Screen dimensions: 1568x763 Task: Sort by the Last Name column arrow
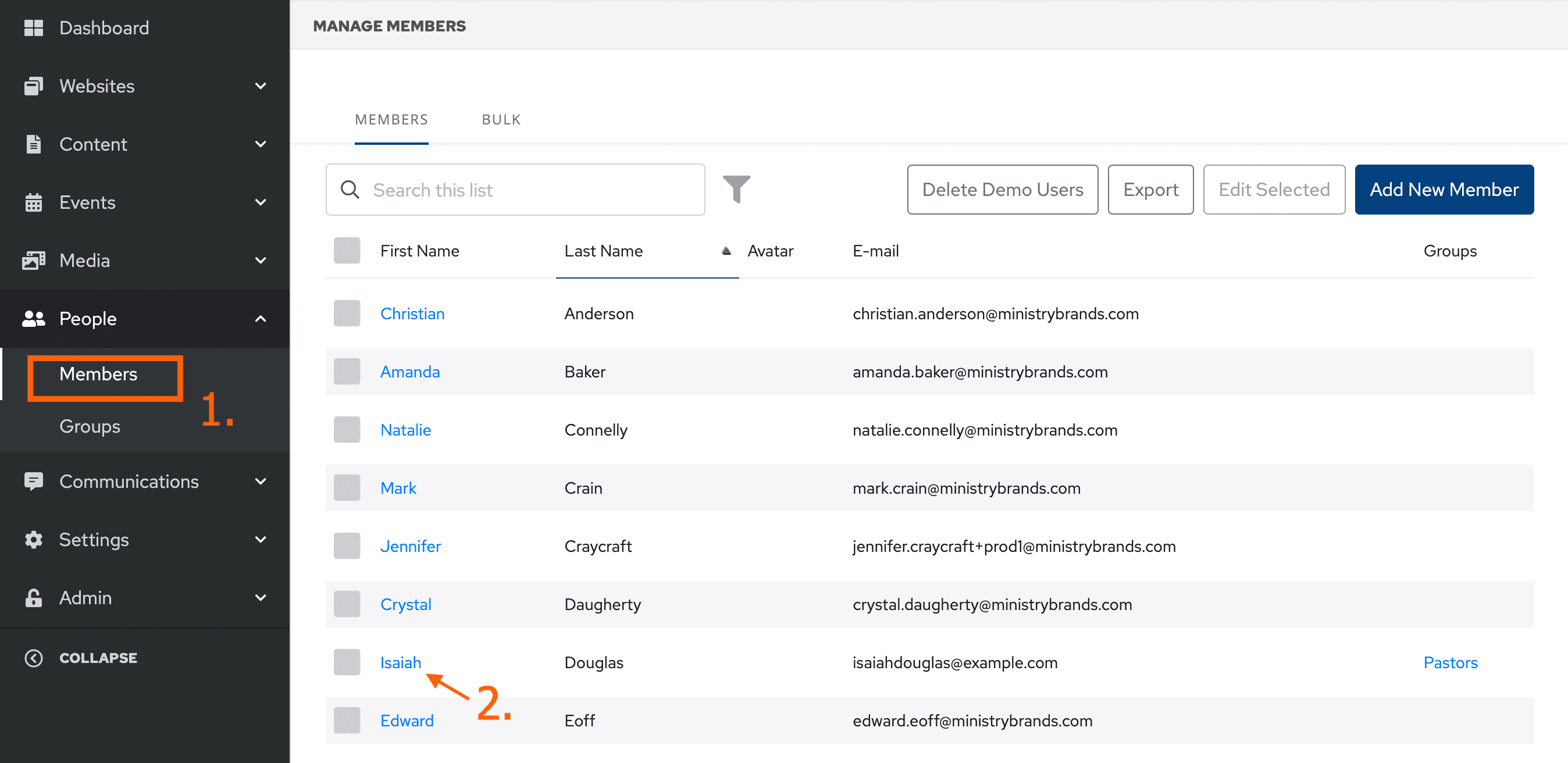726,251
